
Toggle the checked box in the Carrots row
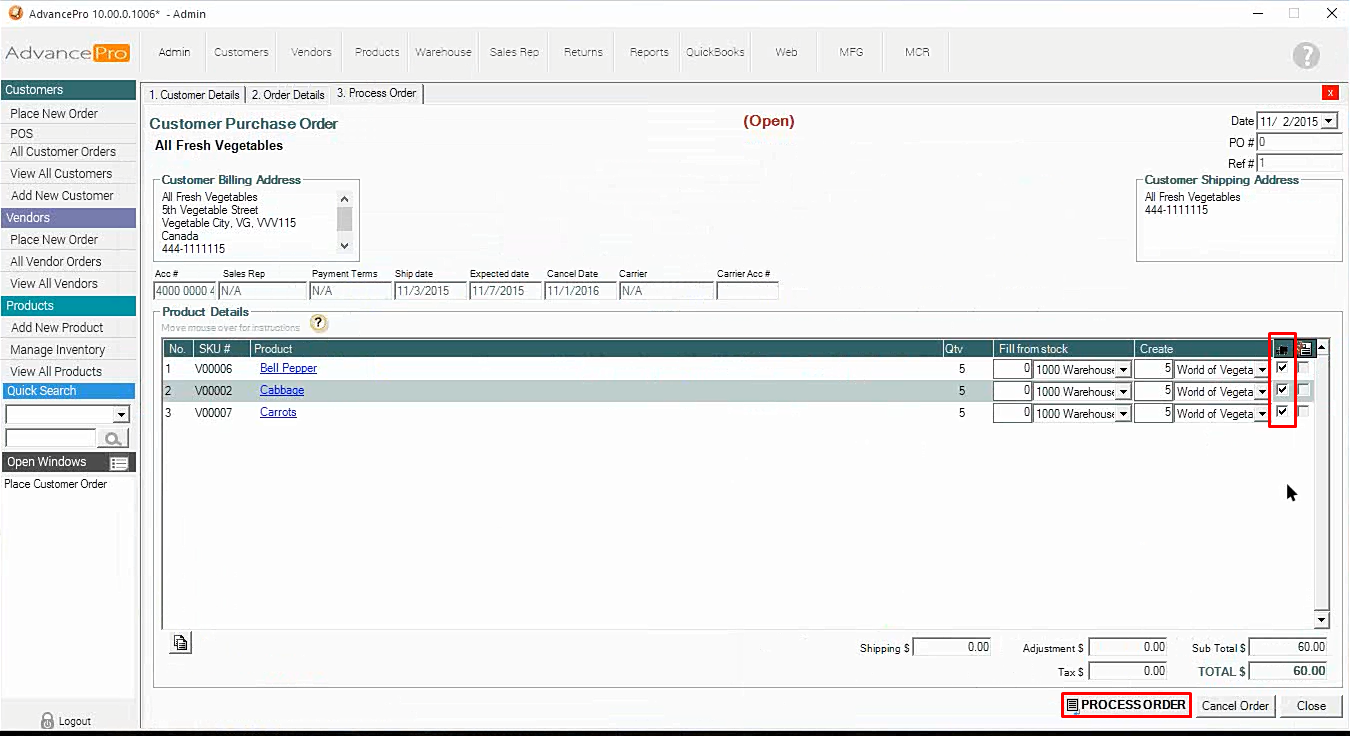pyautogui.click(x=1282, y=412)
